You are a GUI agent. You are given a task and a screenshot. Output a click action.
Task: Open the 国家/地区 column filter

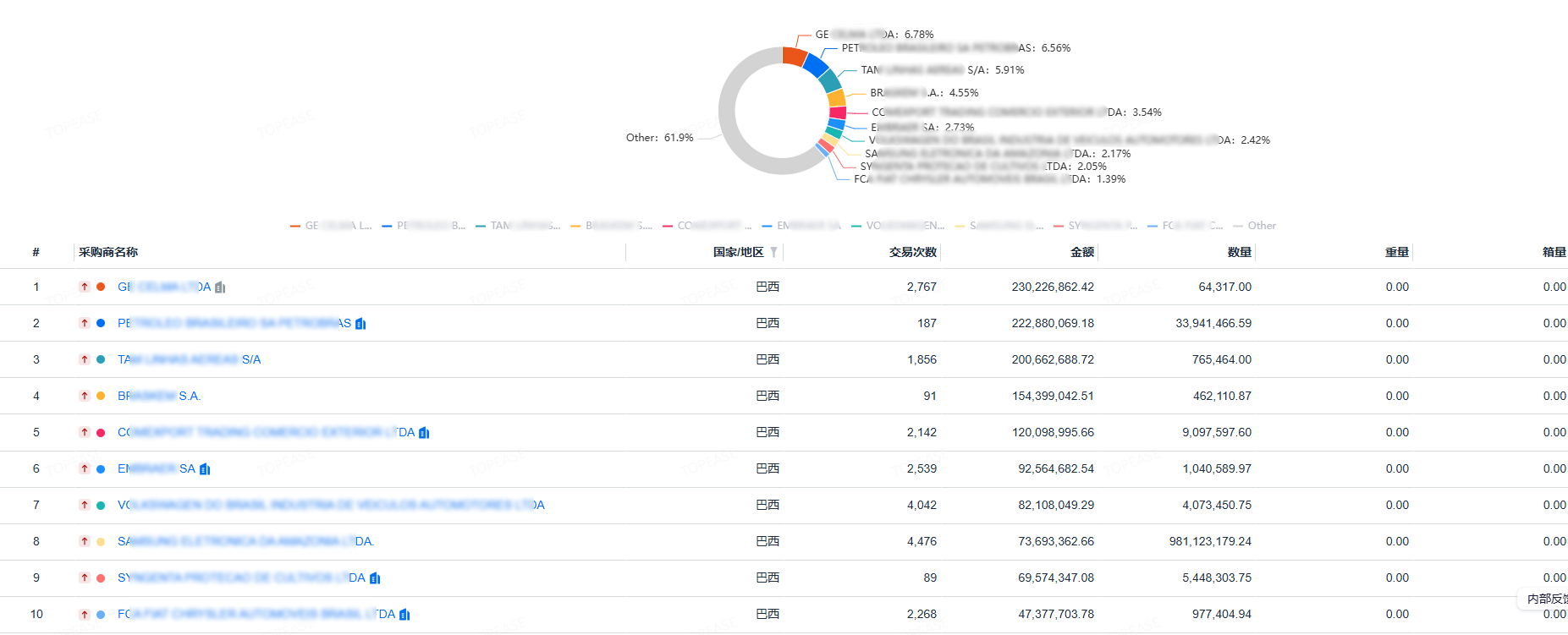(773, 252)
